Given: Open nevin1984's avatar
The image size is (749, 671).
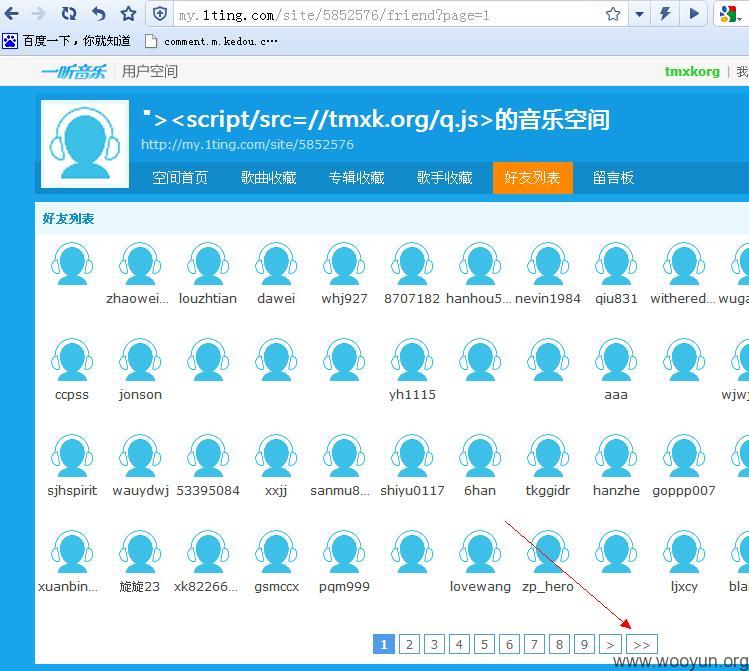Looking at the screenshot, I should tap(548, 264).
